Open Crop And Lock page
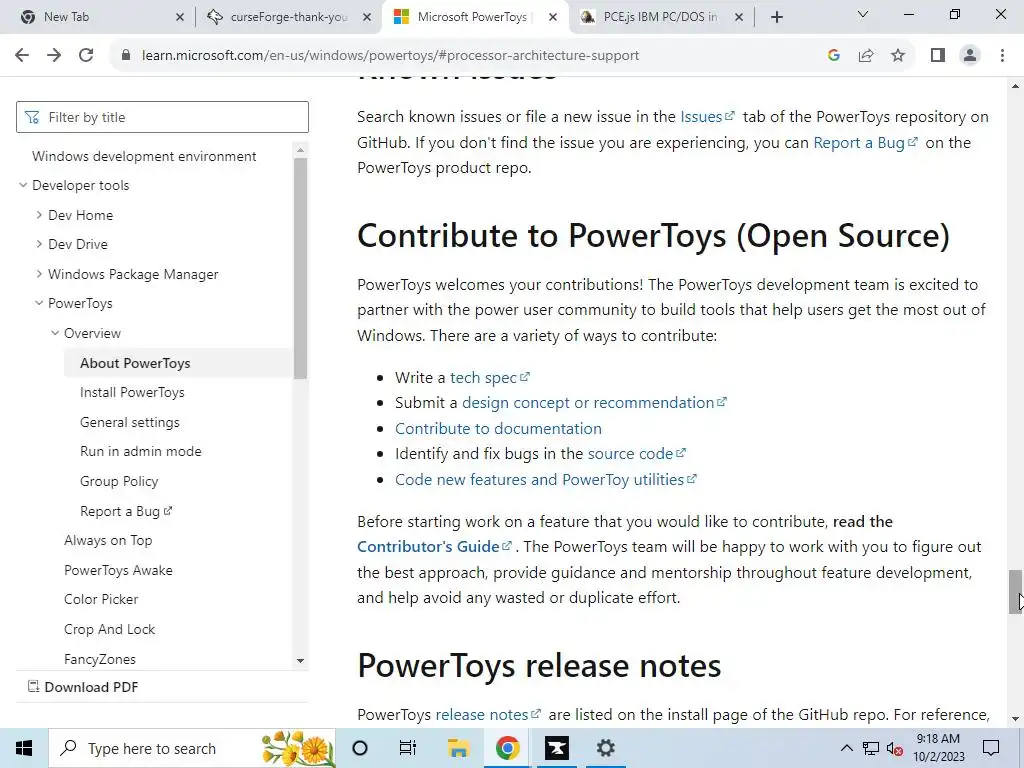1024x768 pixels. [x=109, y=630]
